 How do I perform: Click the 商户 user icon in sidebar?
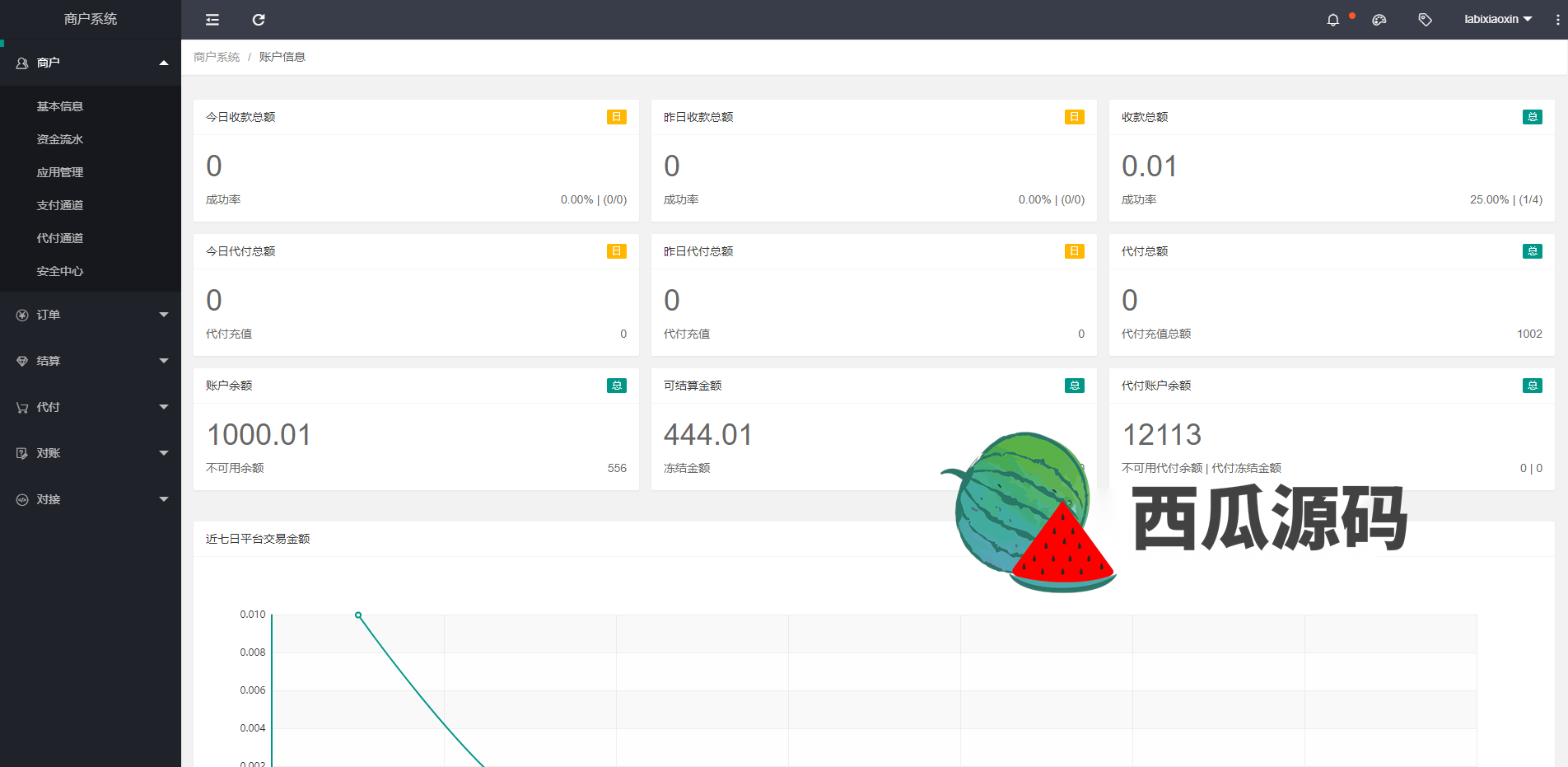[x=22, y=63]
